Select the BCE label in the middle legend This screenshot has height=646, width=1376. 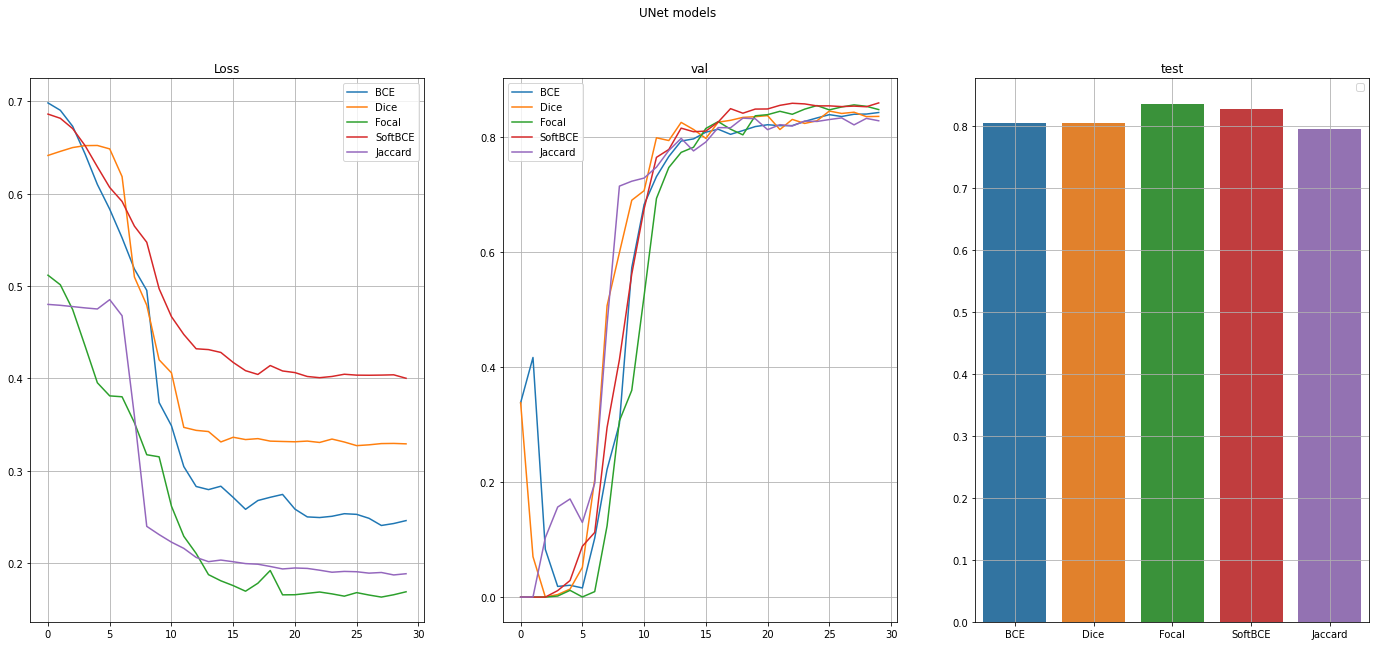coord(549,91)
